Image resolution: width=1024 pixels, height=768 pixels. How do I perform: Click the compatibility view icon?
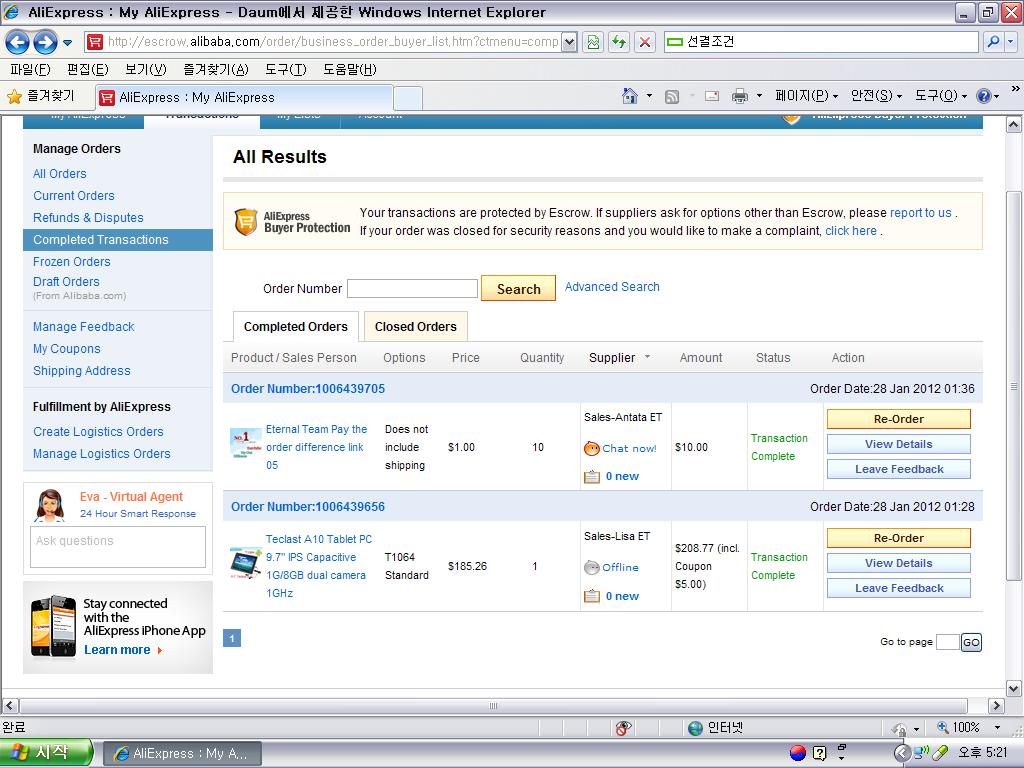click(593, 42)
